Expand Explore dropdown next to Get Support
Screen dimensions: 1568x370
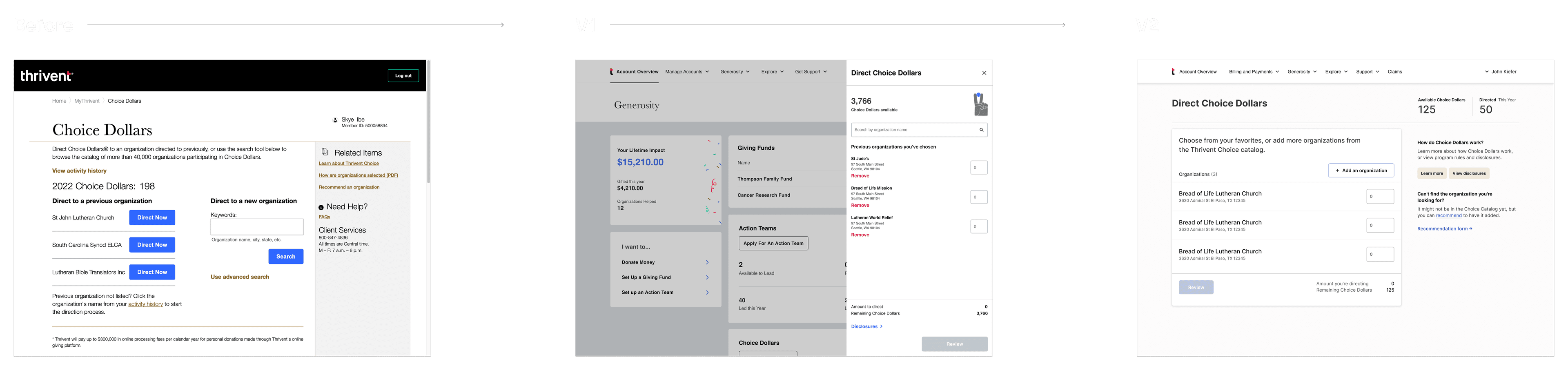pyautogui.click(x=773, y=72)
